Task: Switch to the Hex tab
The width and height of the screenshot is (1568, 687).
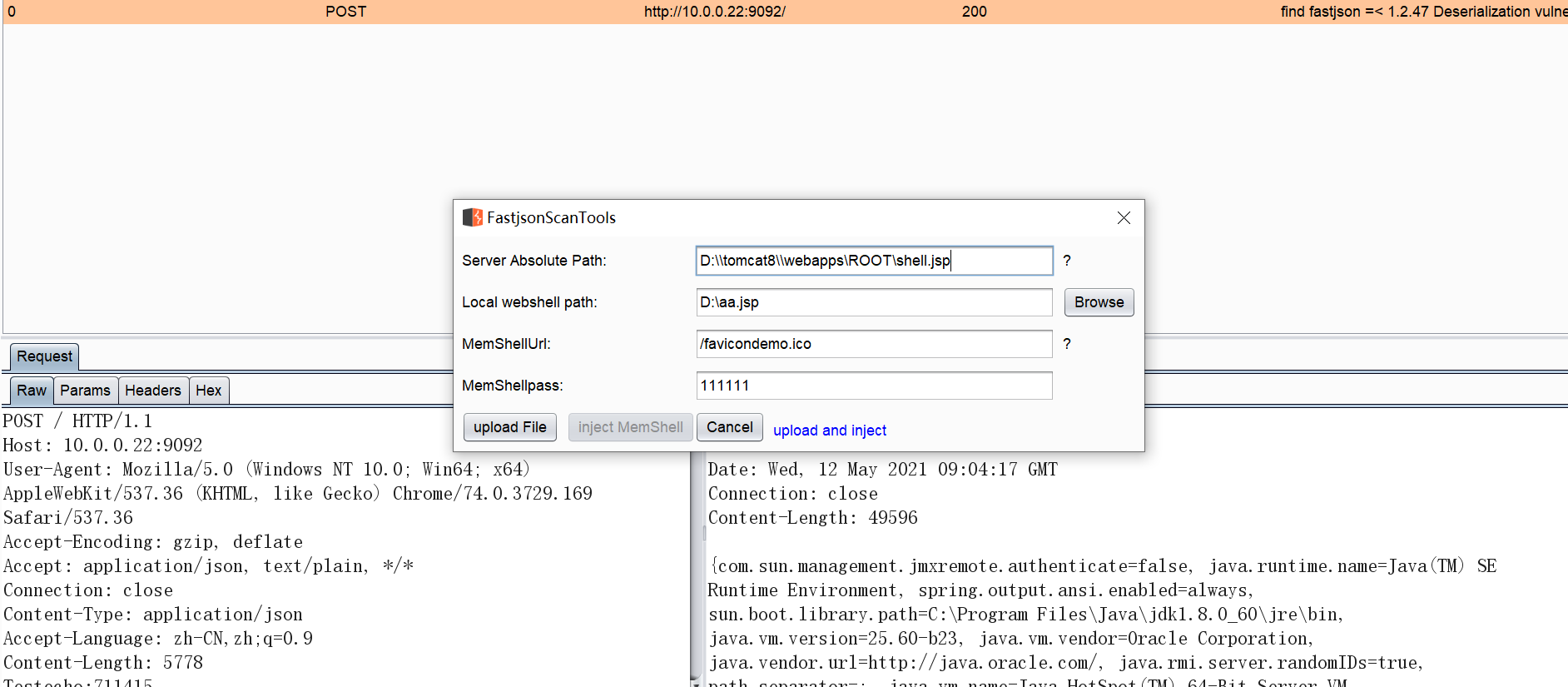Action: (x=209, y=391)
